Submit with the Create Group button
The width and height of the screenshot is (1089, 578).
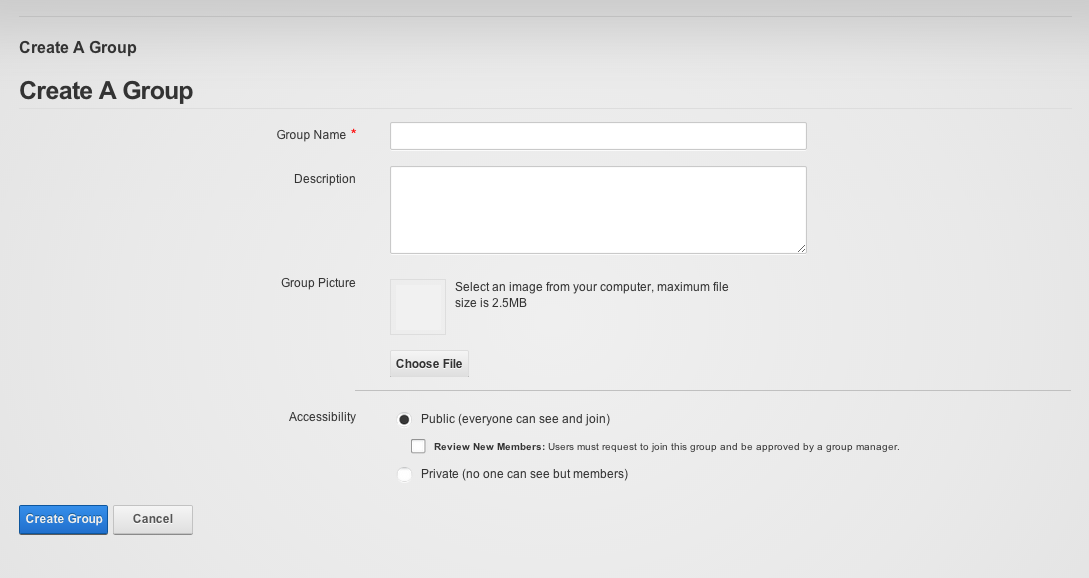coord(63,520)
